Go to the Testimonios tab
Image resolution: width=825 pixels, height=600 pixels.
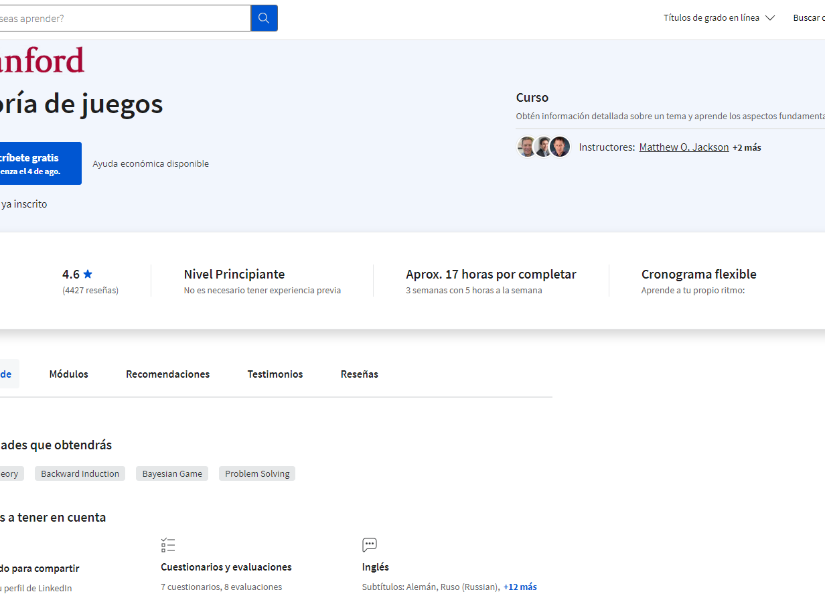pos(275,374)
